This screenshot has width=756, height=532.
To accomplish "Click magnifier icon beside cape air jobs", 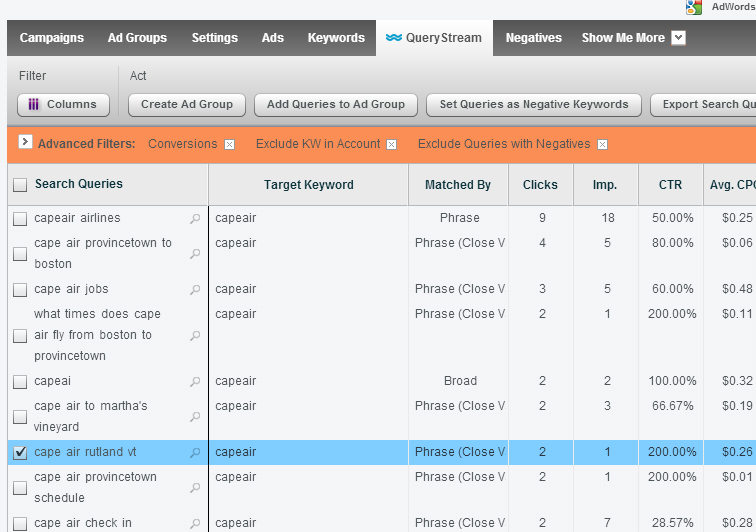I will pyautogui.click(x=195, y=289).
